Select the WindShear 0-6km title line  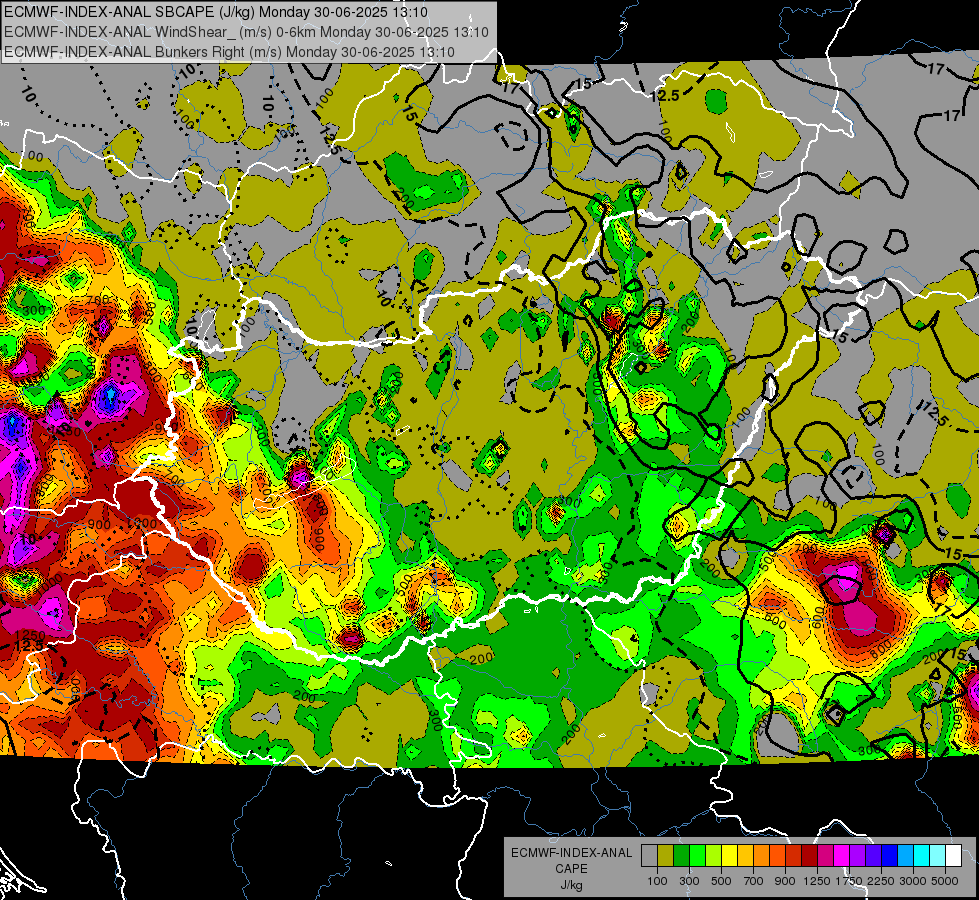246,32
